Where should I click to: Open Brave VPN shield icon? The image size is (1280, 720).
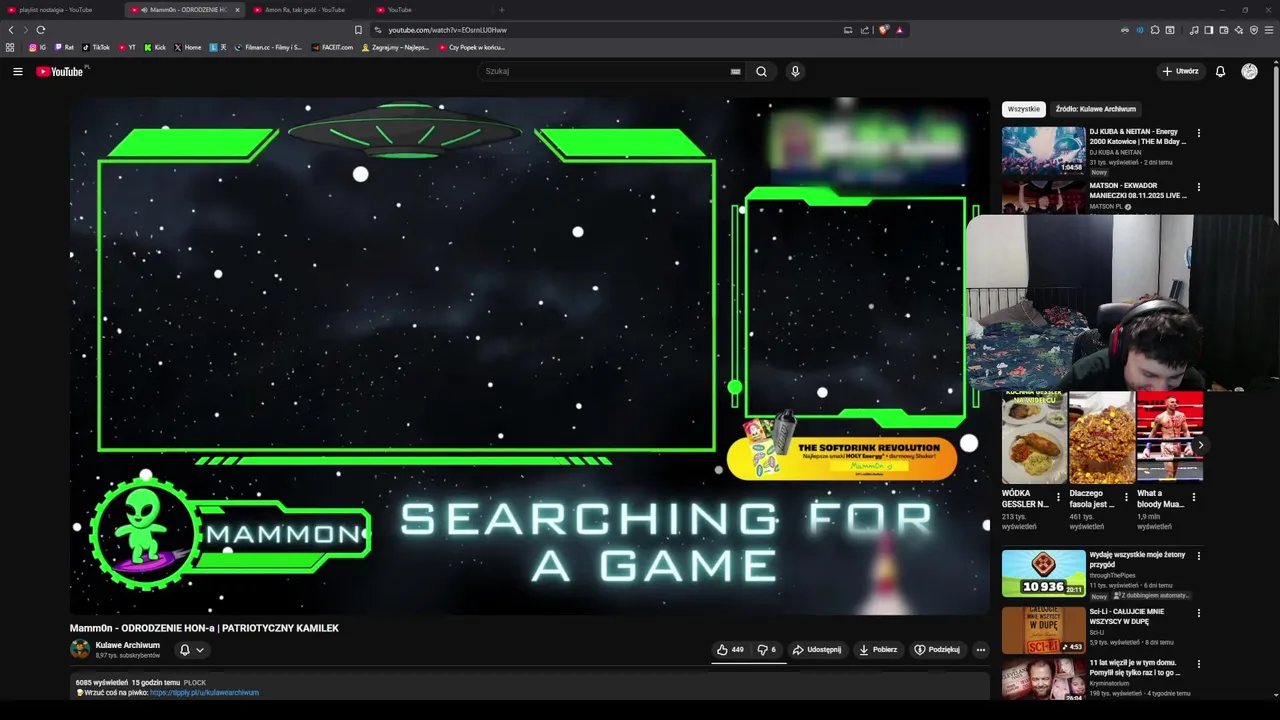(1254, 30)
